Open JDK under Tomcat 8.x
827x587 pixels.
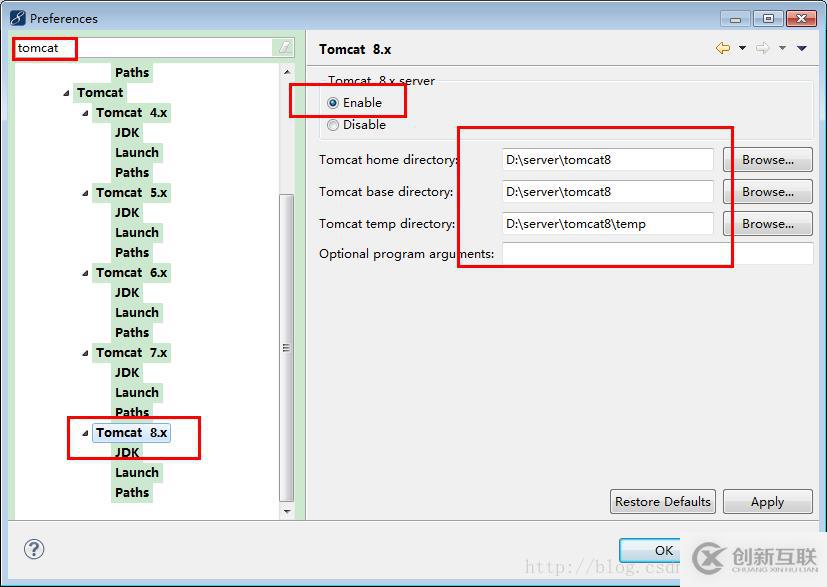127,453
